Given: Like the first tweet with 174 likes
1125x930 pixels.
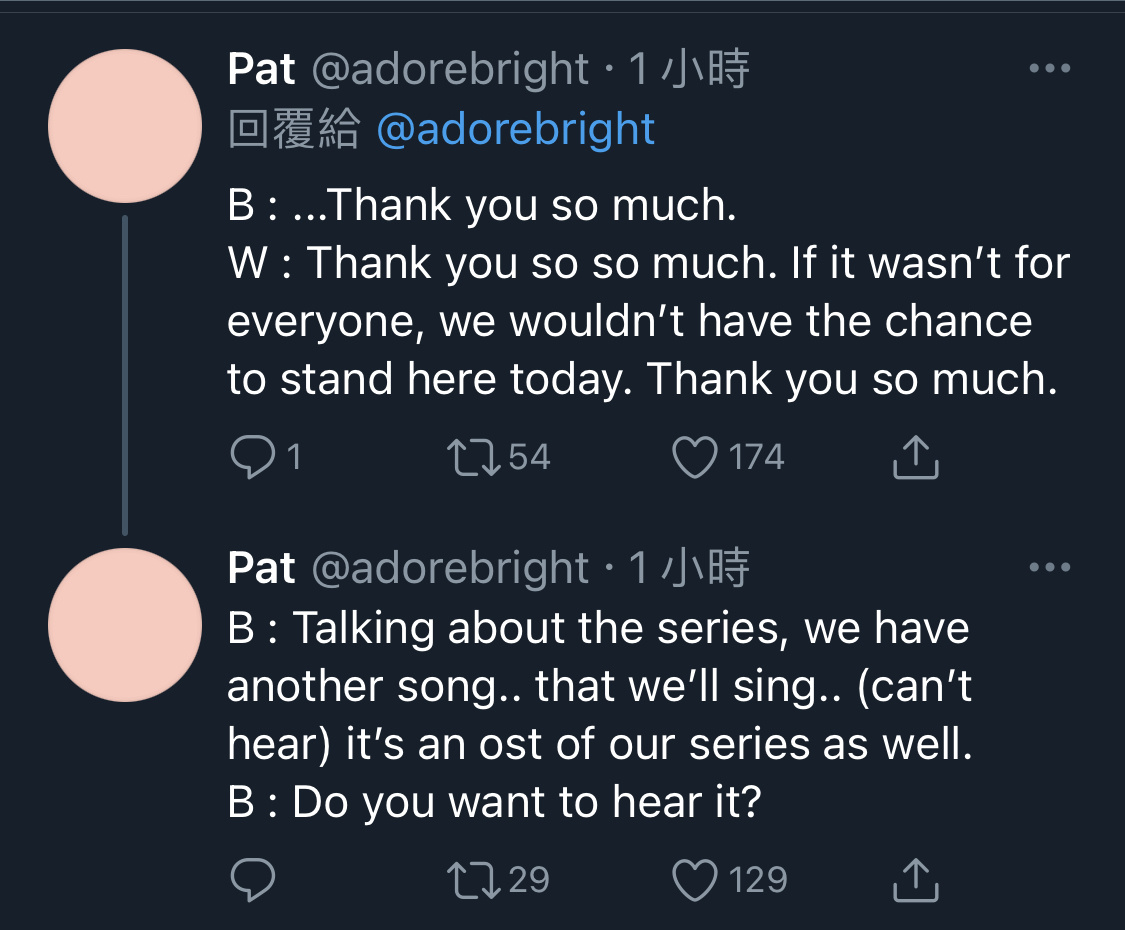Looking at the screenshot, I should (695, 458).
